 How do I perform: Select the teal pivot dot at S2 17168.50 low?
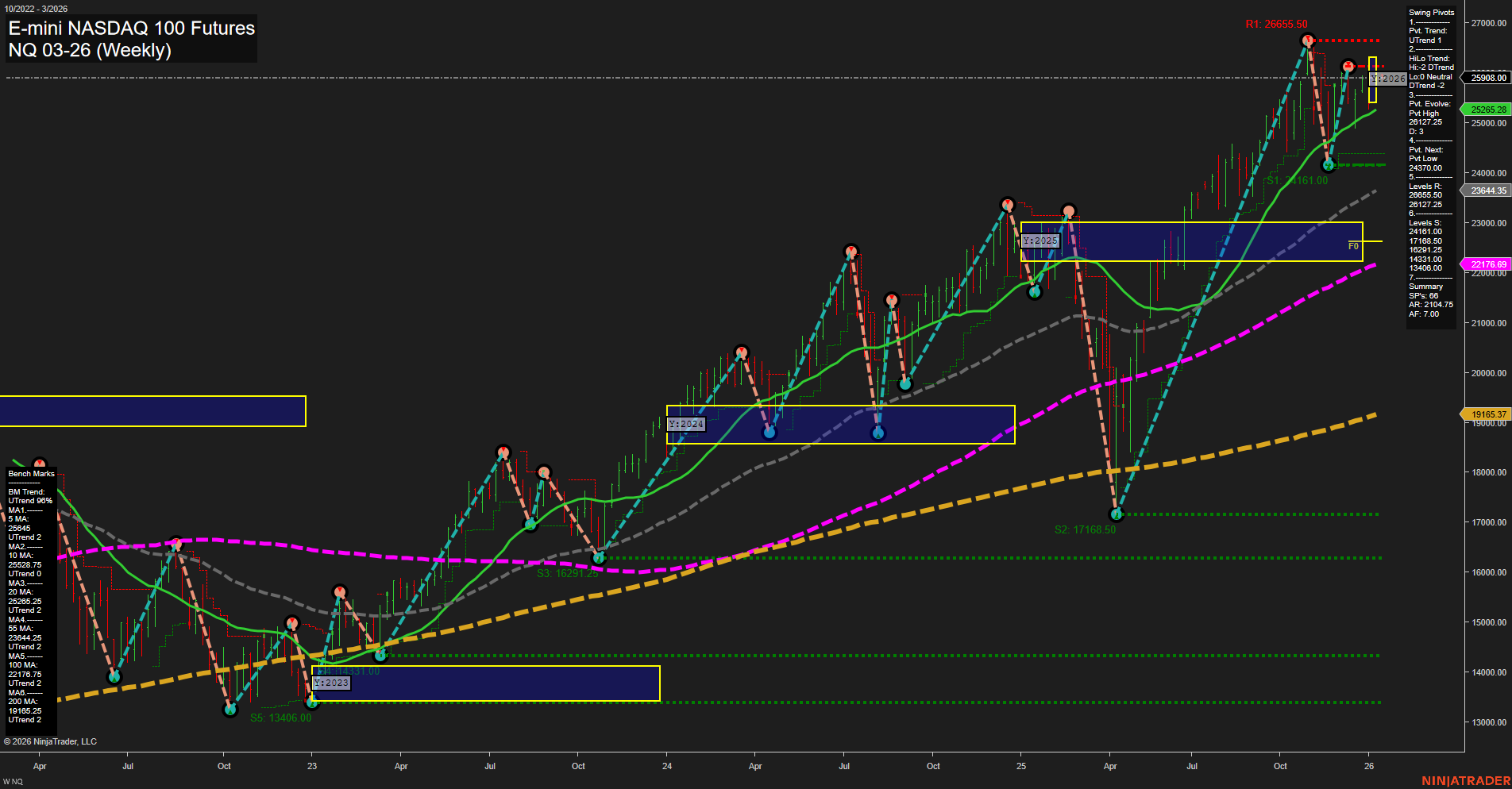1117,516
